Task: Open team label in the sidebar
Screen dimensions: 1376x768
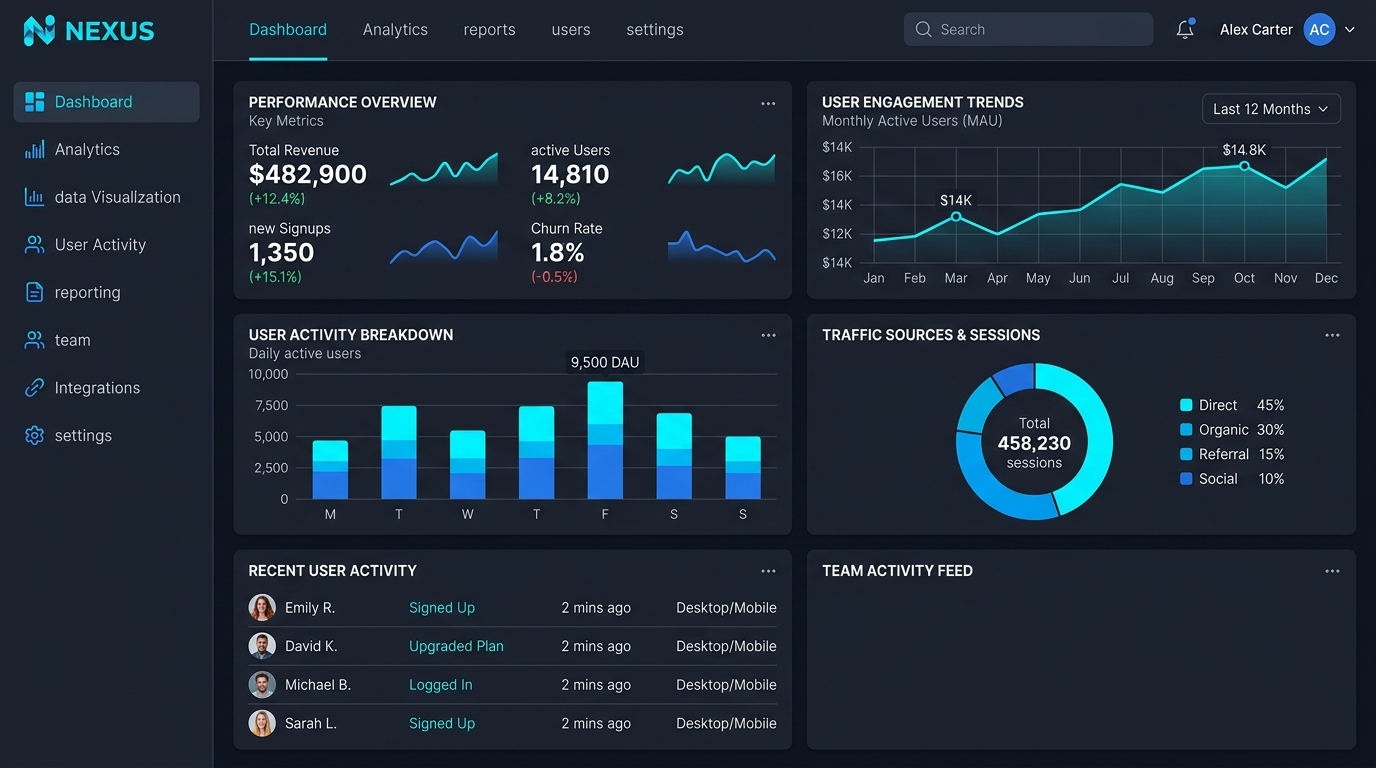Action: click(72, 340)
